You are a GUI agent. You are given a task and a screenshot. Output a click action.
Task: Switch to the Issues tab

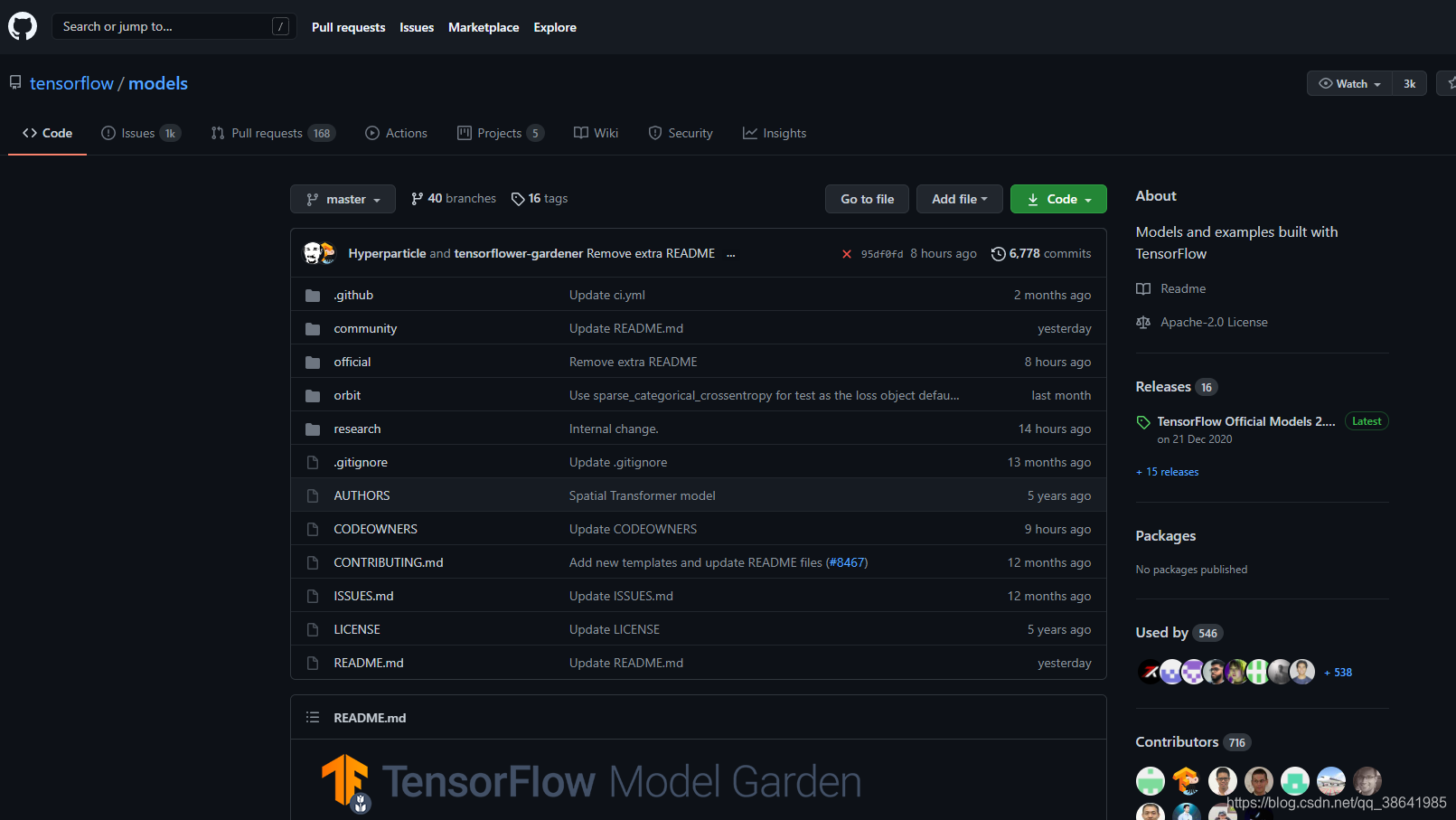[x=141, y=133]
